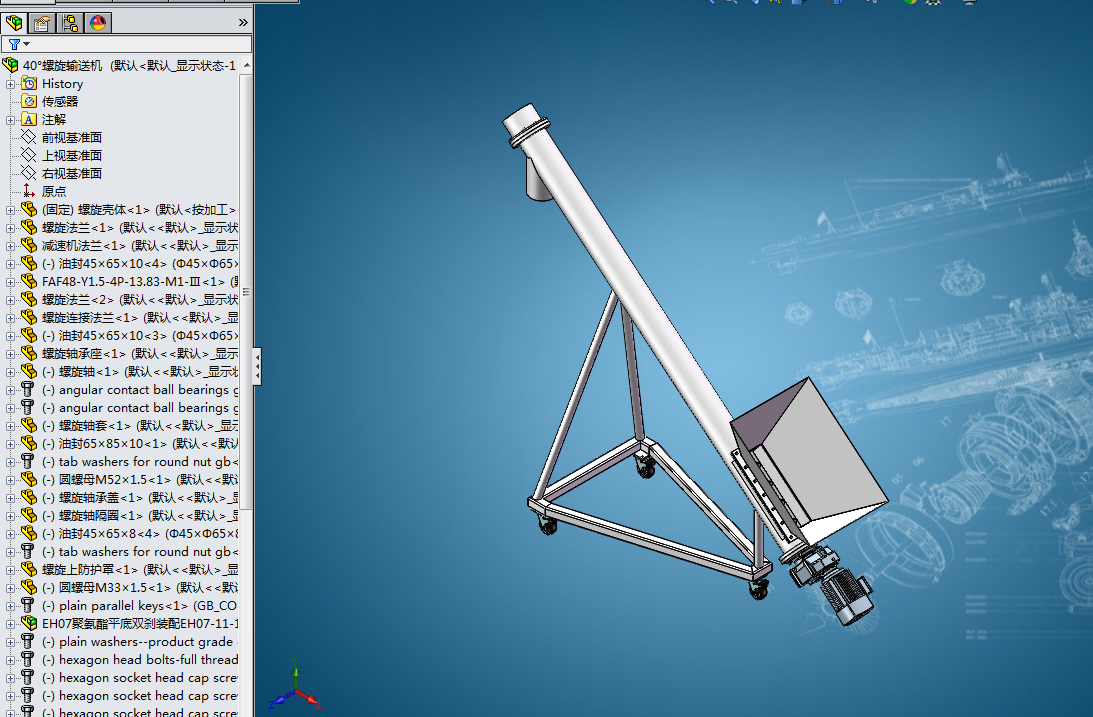Expand the History node
Screen dimensions: 1093x717
(10, 84)
